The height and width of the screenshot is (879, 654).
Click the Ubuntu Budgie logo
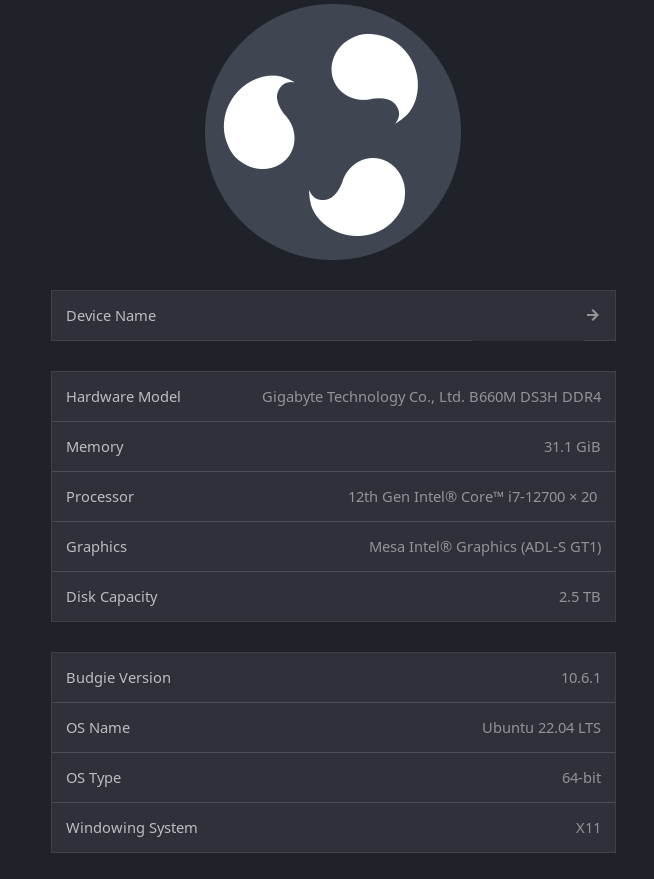(332, 132)
